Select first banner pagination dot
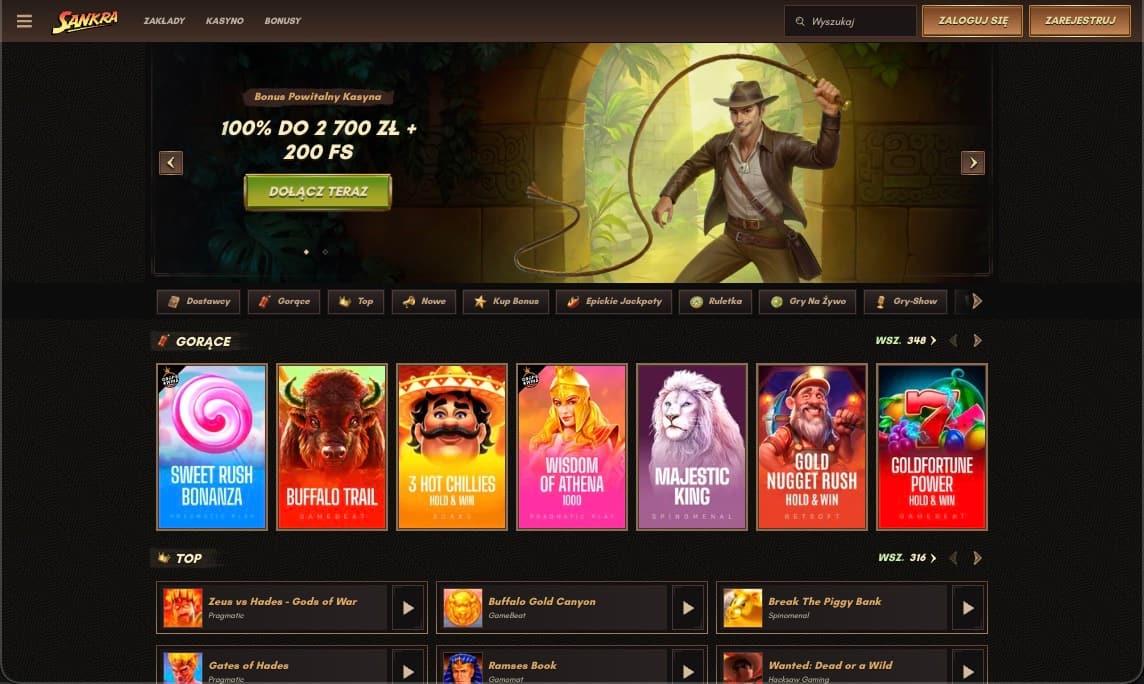Image resolution: width=1144 pixels, height=684 pixels. (x=306, y=252)
